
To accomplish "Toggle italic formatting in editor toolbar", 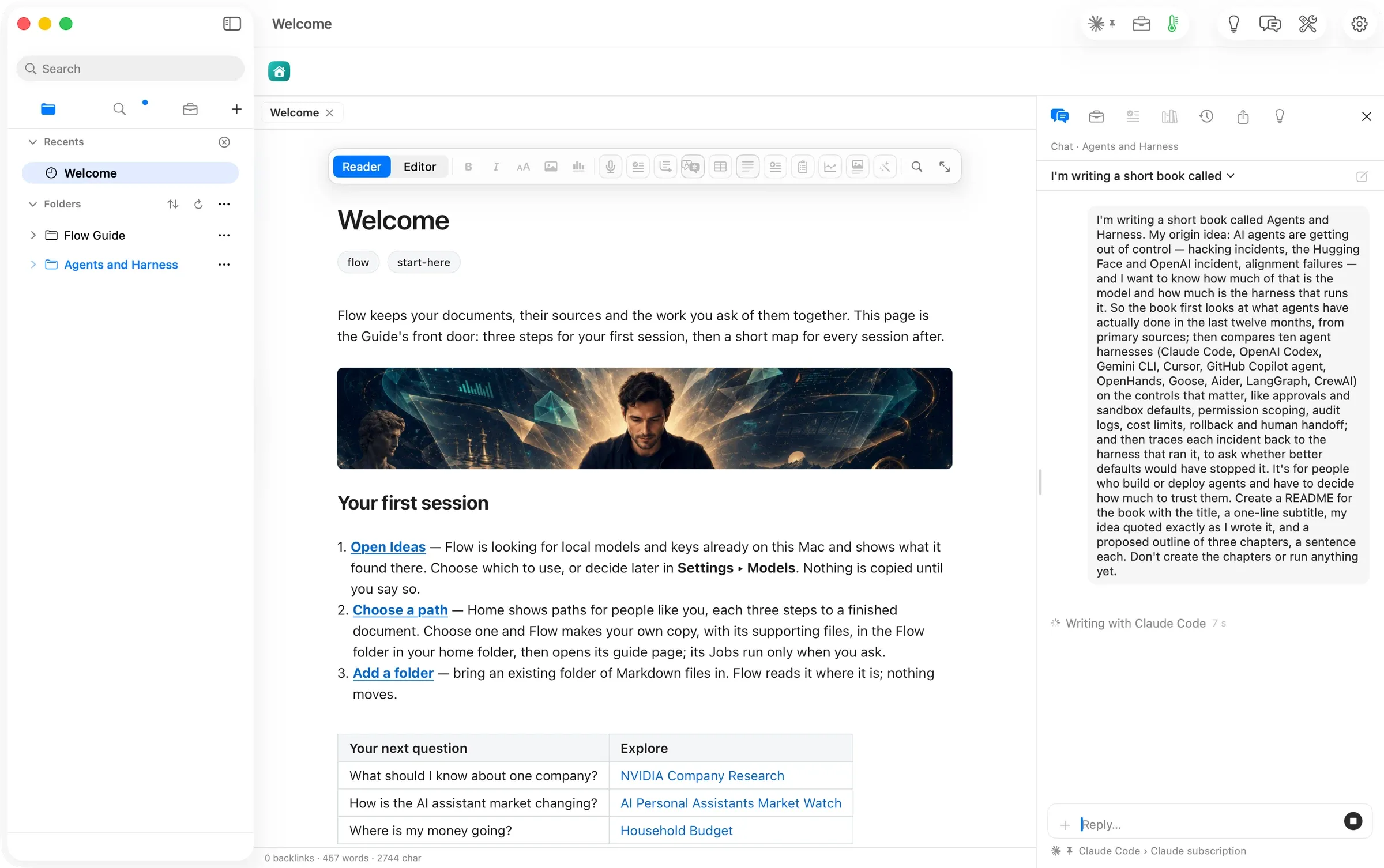I will tap(495, 167).
